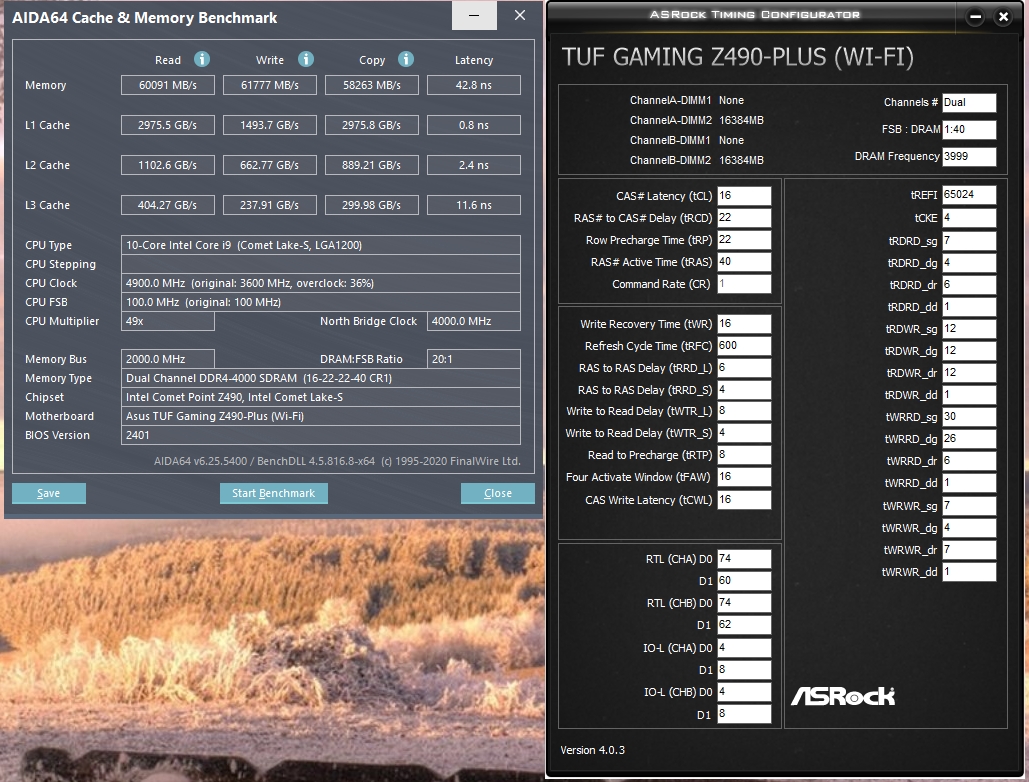Click the RTL (CHA) D0 74 field
Screen dimensions: 1029x782
744,559
